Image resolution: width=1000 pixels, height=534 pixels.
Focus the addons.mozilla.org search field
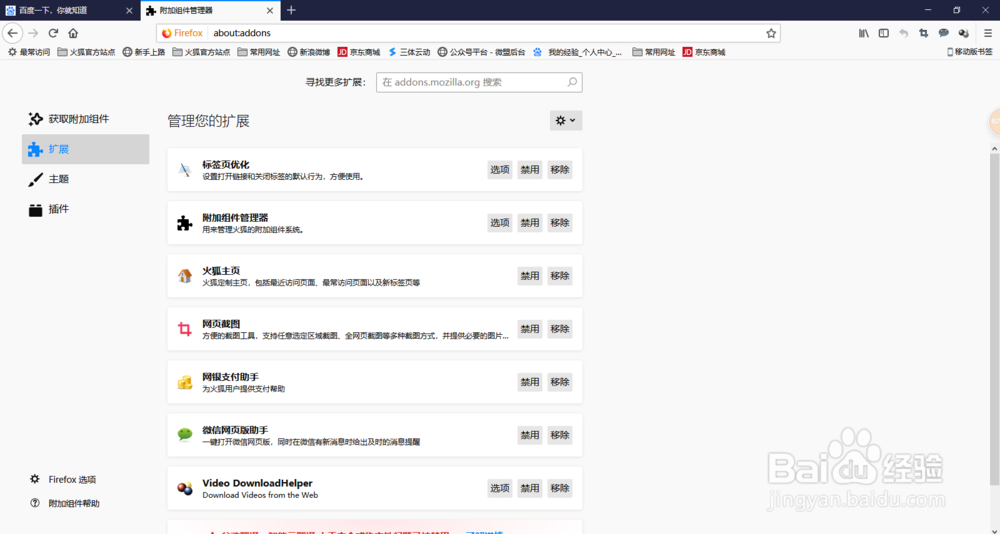pyautogui.click(x=479, y=82)
